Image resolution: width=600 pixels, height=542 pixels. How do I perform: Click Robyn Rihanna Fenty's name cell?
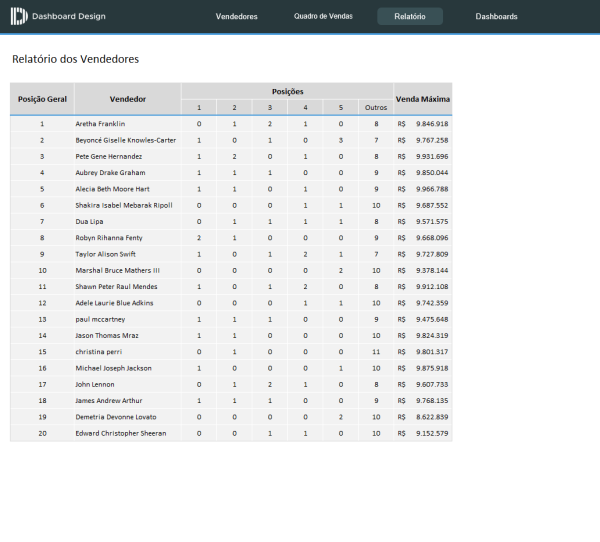(108, 238)
